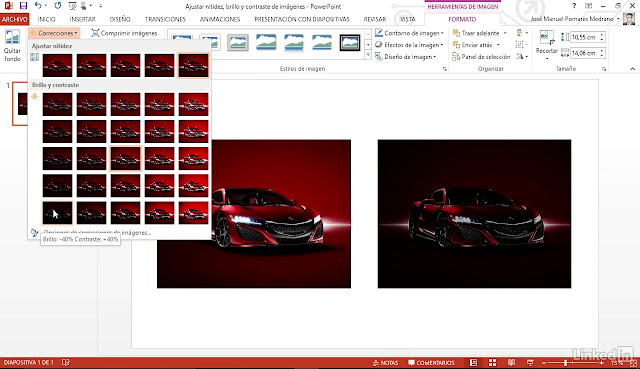Click fit slide to window icon
This screenshot has width=640, height=369.
[633, 362]
